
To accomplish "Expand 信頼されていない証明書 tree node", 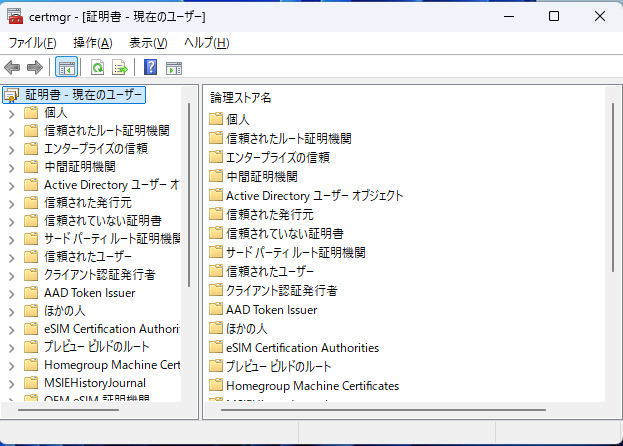I will coord(12,222).
